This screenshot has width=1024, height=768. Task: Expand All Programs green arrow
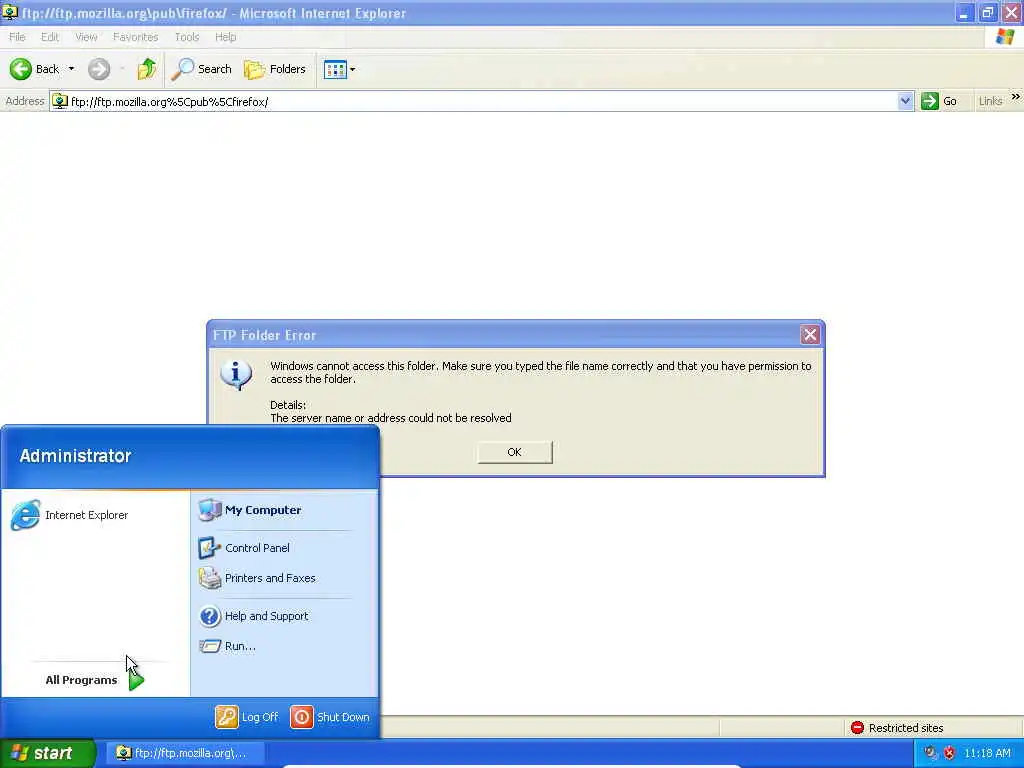(136, 680)
